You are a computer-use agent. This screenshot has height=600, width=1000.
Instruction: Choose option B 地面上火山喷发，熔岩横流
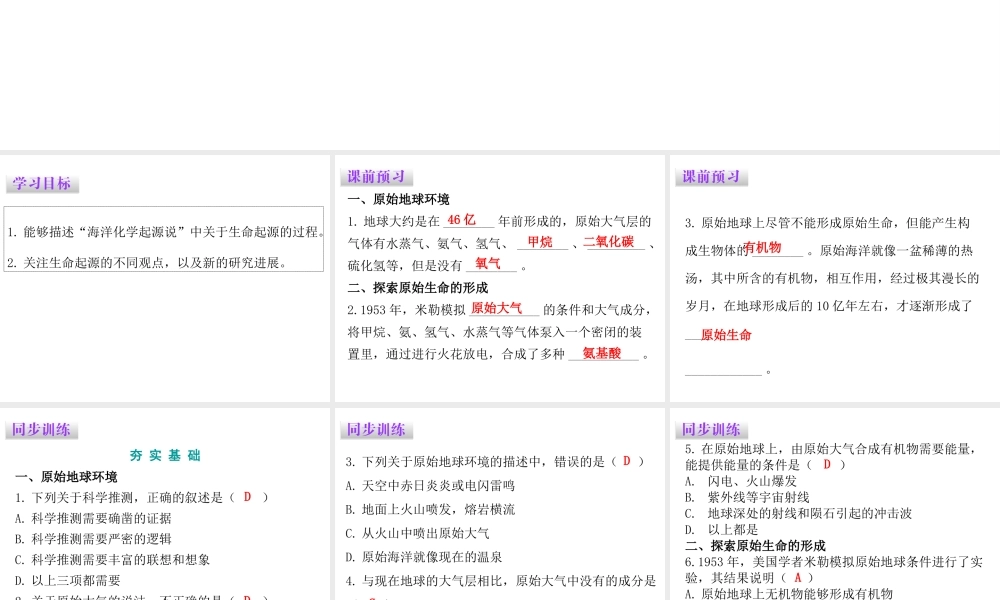click(430, 509)
